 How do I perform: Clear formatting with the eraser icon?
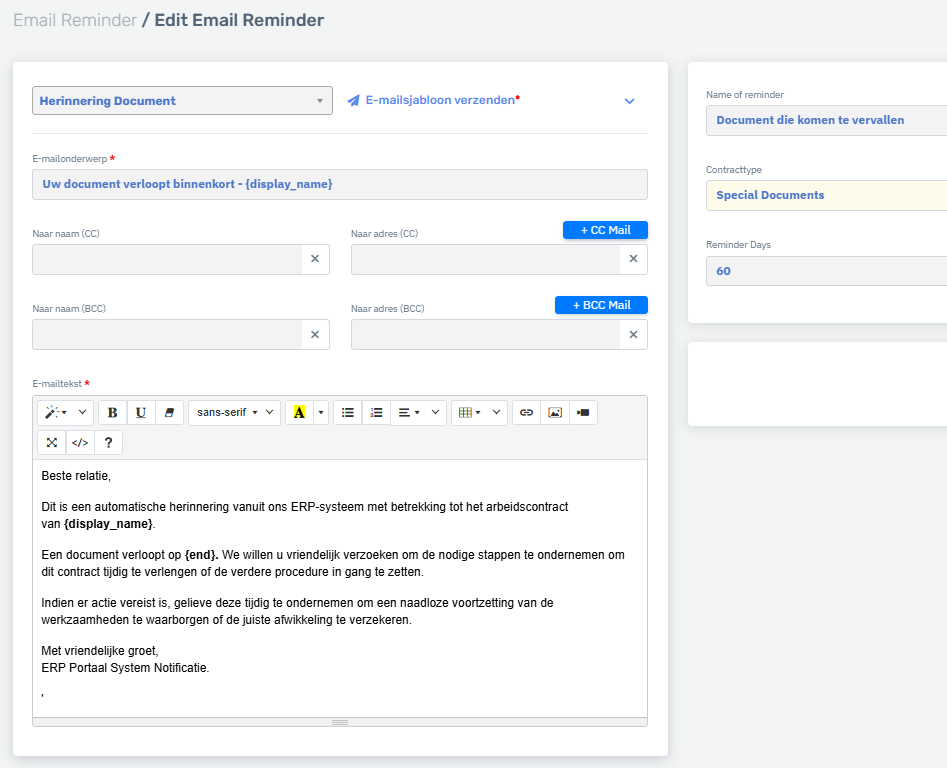point(167,412)
